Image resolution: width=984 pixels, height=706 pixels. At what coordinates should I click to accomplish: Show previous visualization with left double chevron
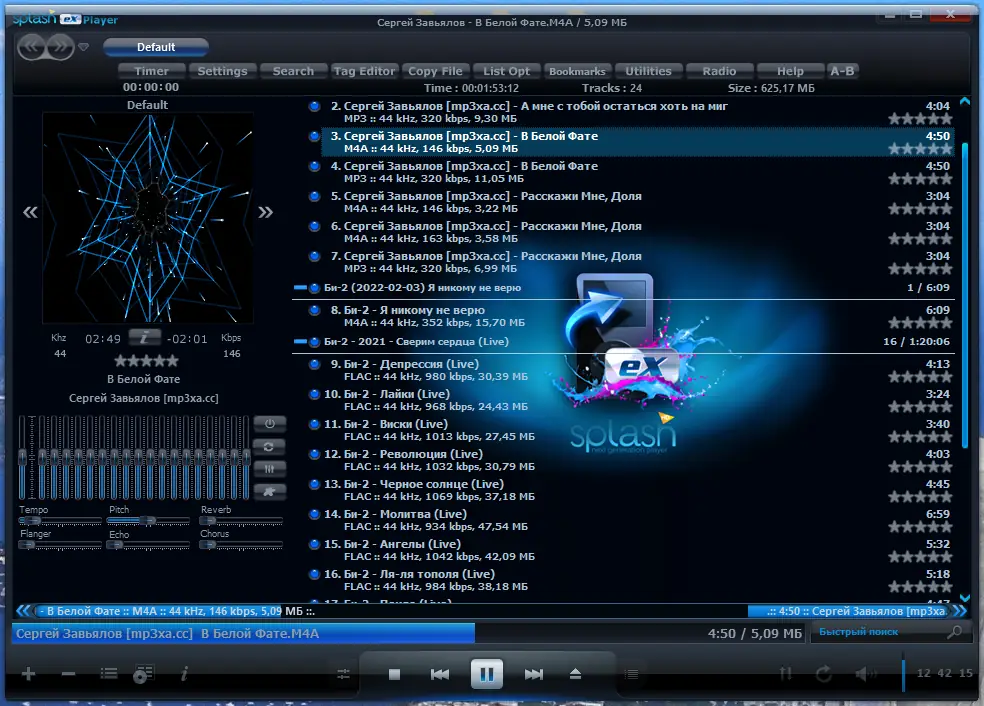pos(30,213)
